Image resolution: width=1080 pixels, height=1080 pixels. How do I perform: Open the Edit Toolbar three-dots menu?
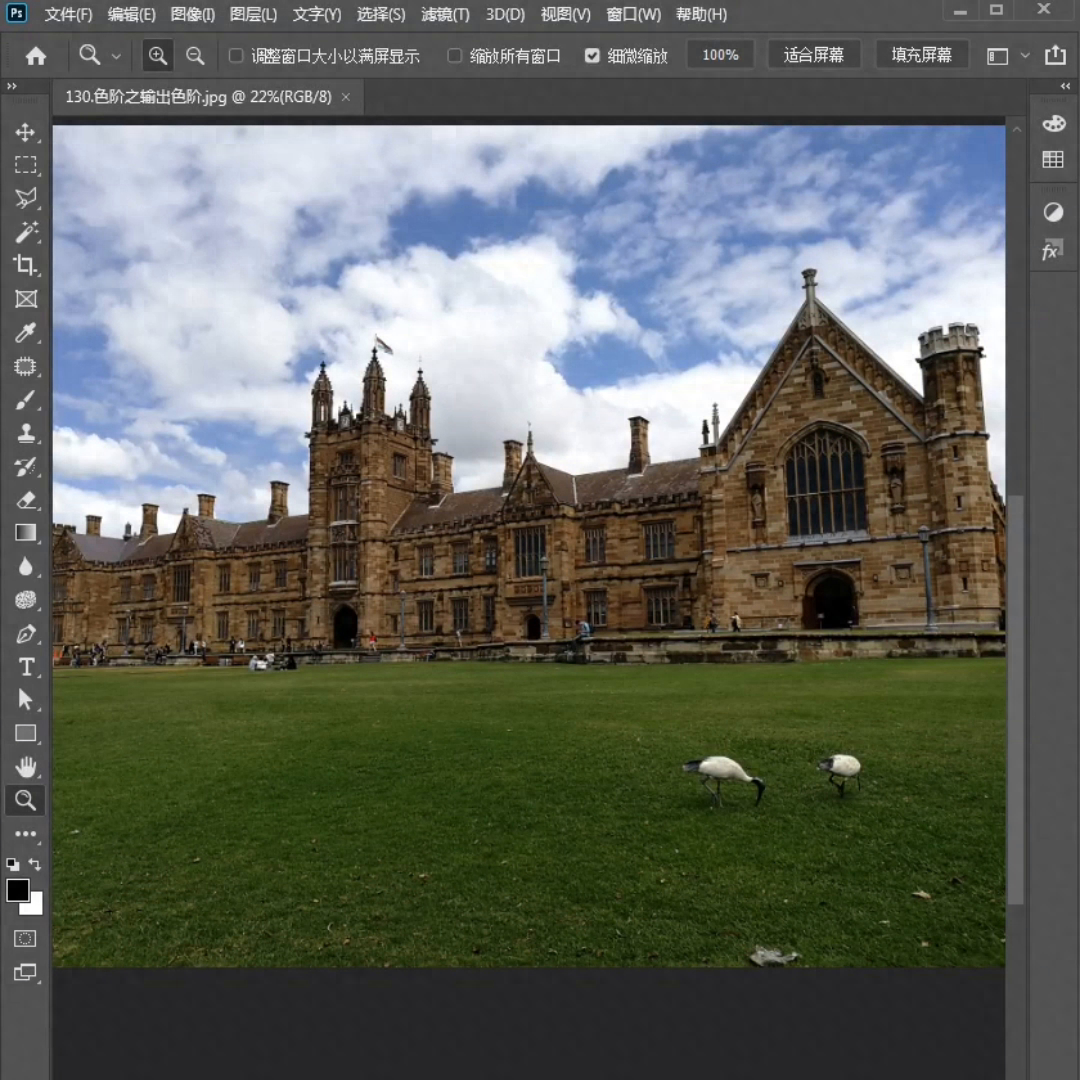point(25,834)
